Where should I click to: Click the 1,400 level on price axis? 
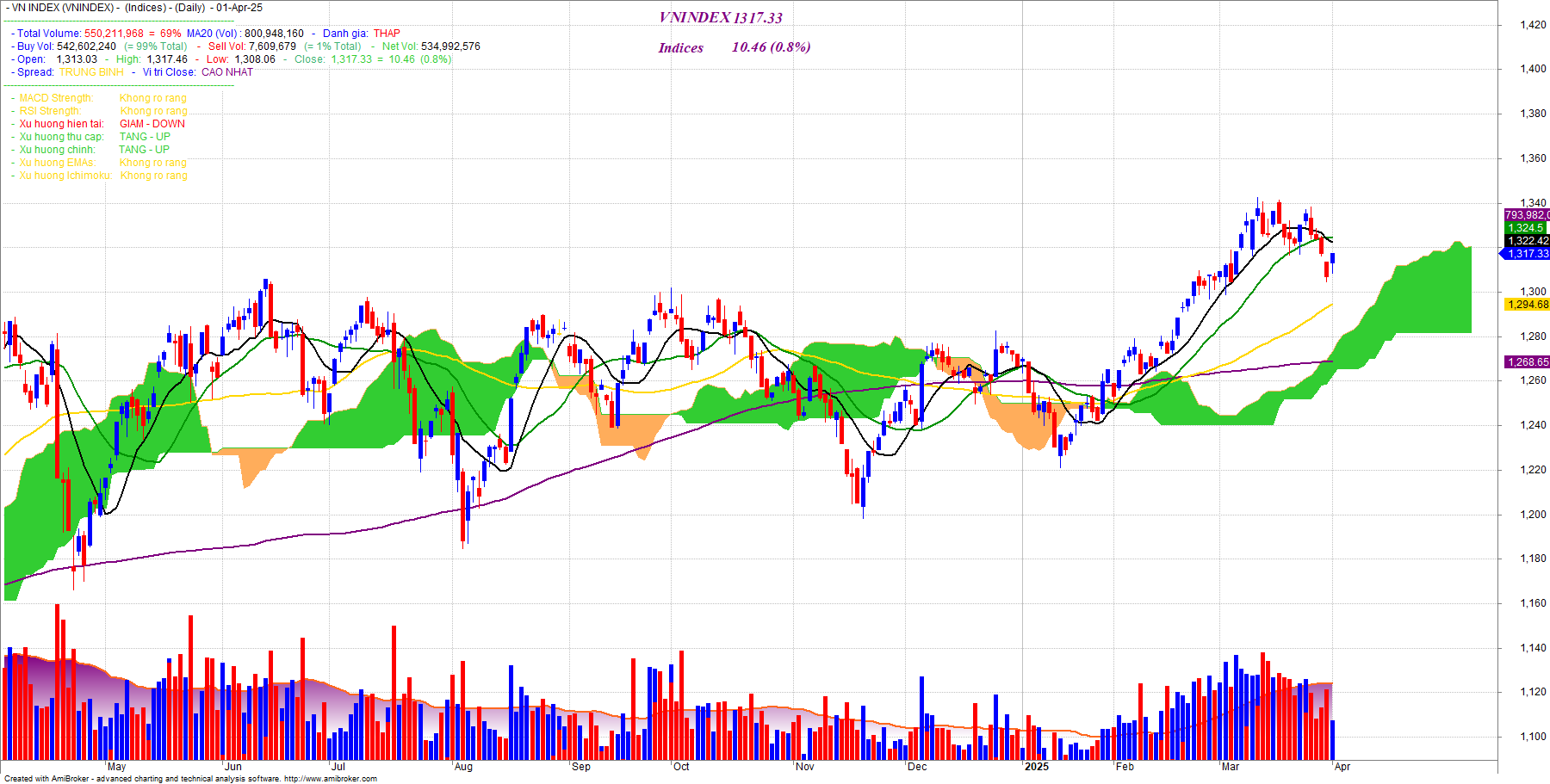tap(1533, 69)
